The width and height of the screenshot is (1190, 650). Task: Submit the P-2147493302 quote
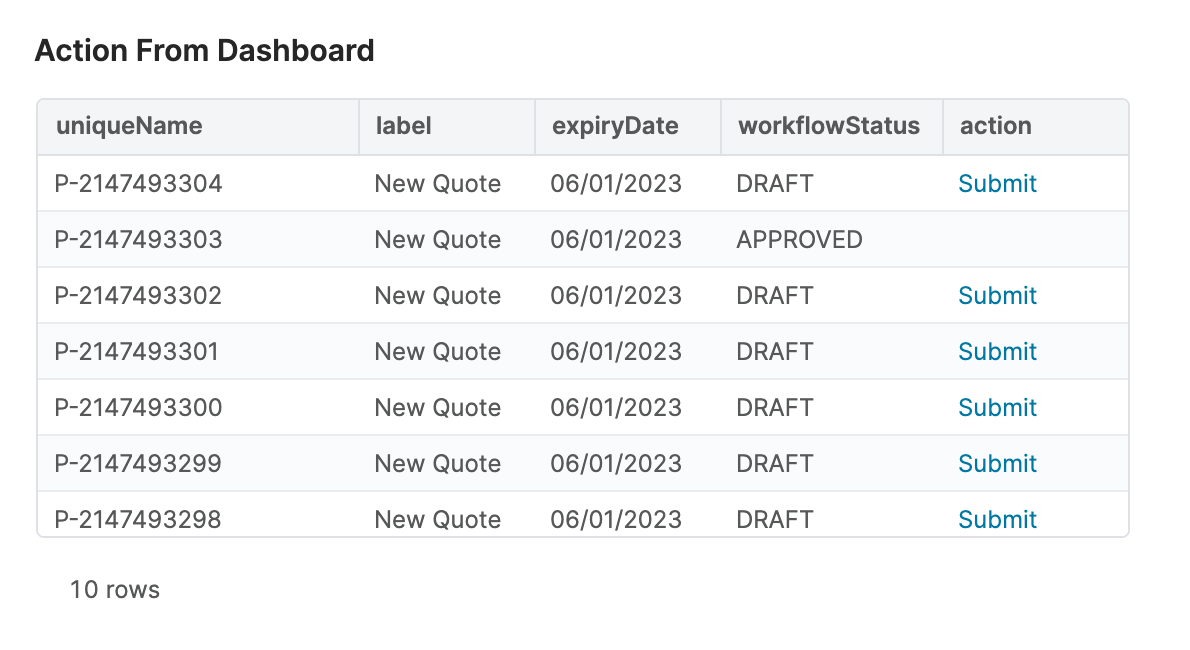[997, 296]
